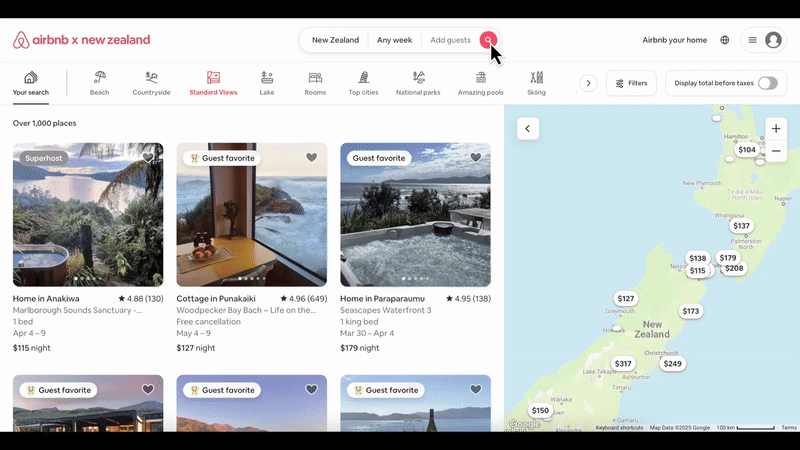Select the Countryside category
The image size is (800, 450).
point(152,84)
